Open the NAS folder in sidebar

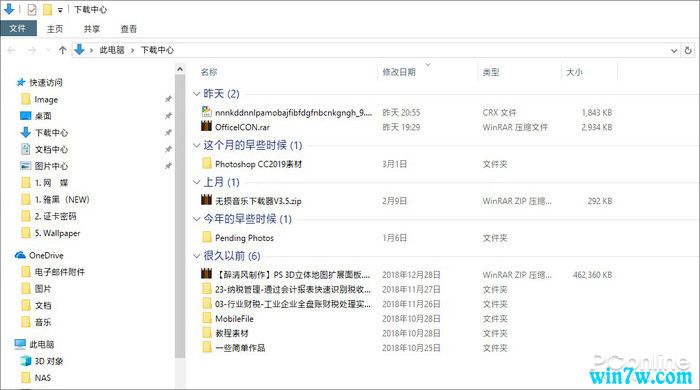[x=43, y=378]
